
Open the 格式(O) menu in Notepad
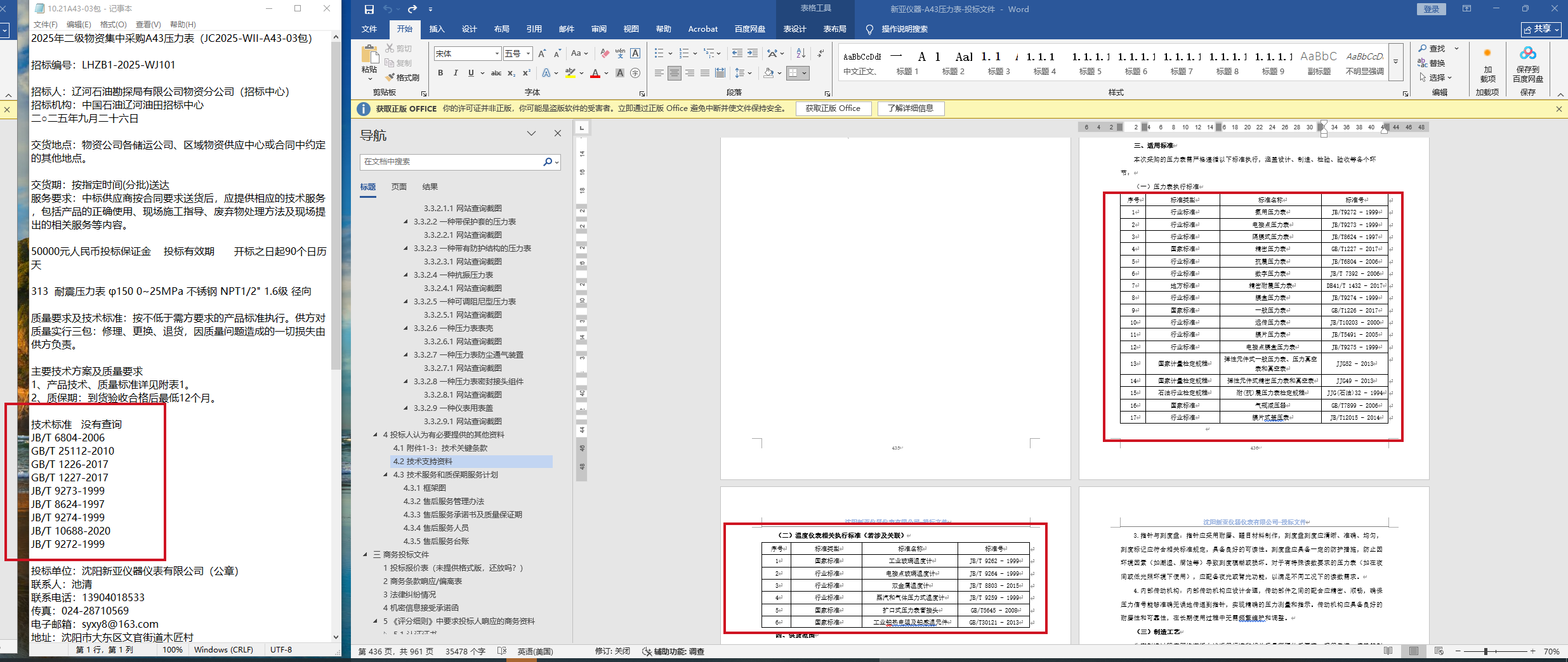click(x=114, y=25)
